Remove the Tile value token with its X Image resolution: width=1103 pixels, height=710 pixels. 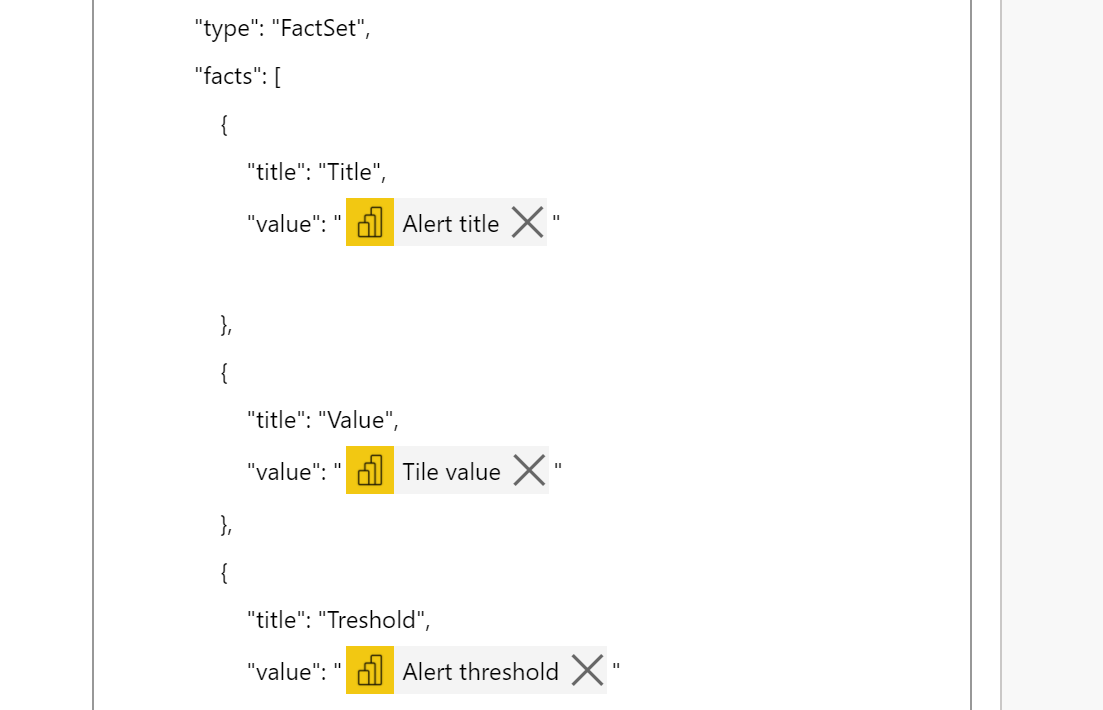528,470
